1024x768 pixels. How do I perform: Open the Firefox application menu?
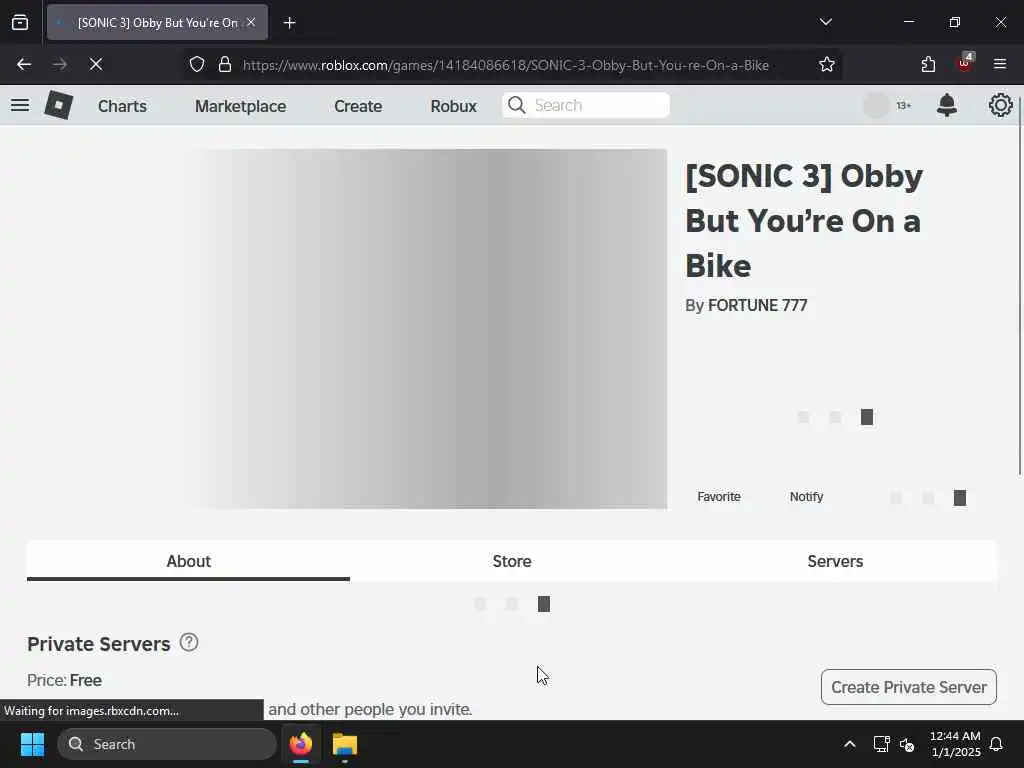pyautogui.click(x=1000, y=64)
